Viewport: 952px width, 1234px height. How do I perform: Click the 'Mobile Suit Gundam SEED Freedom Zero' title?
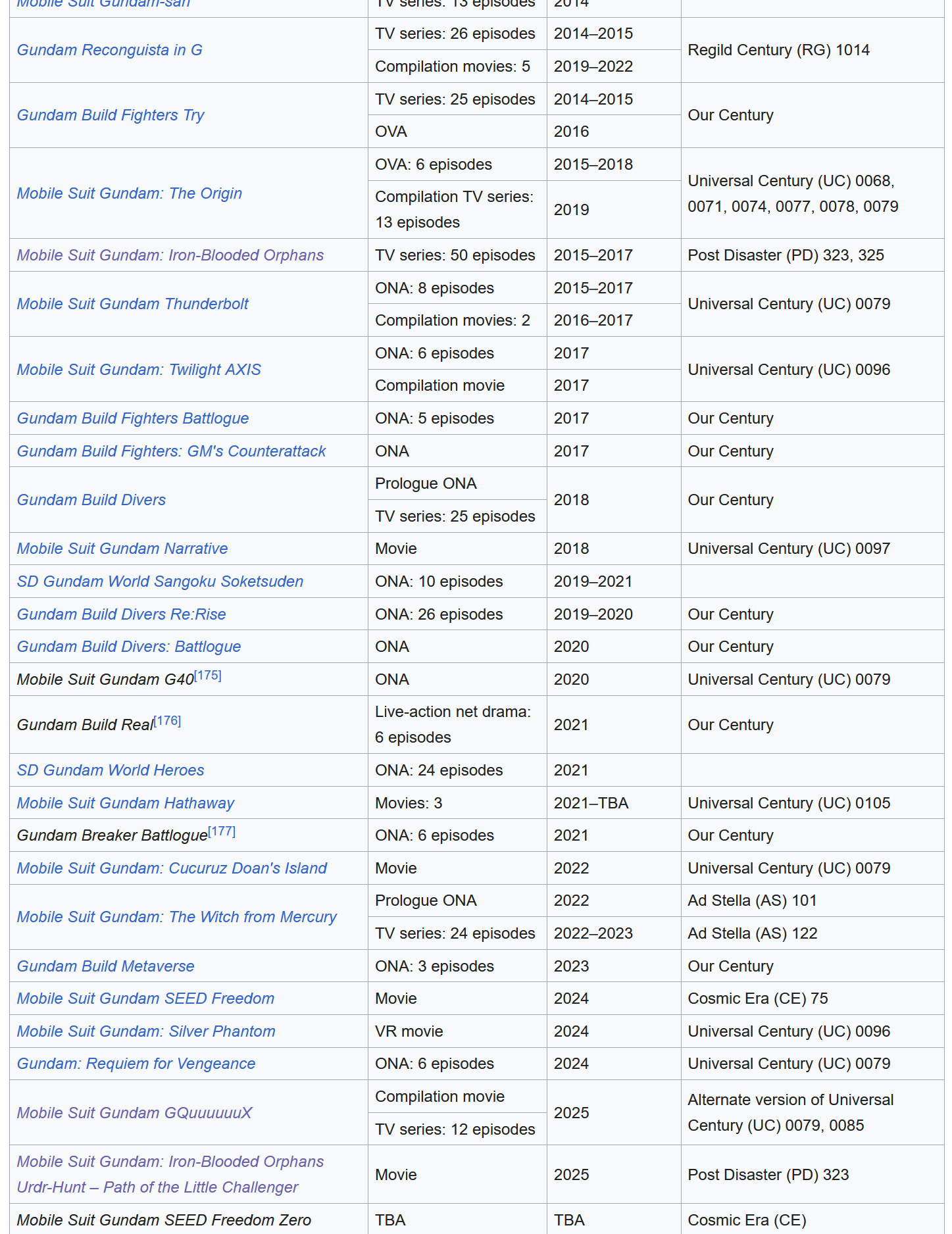tap(164, 1220)
